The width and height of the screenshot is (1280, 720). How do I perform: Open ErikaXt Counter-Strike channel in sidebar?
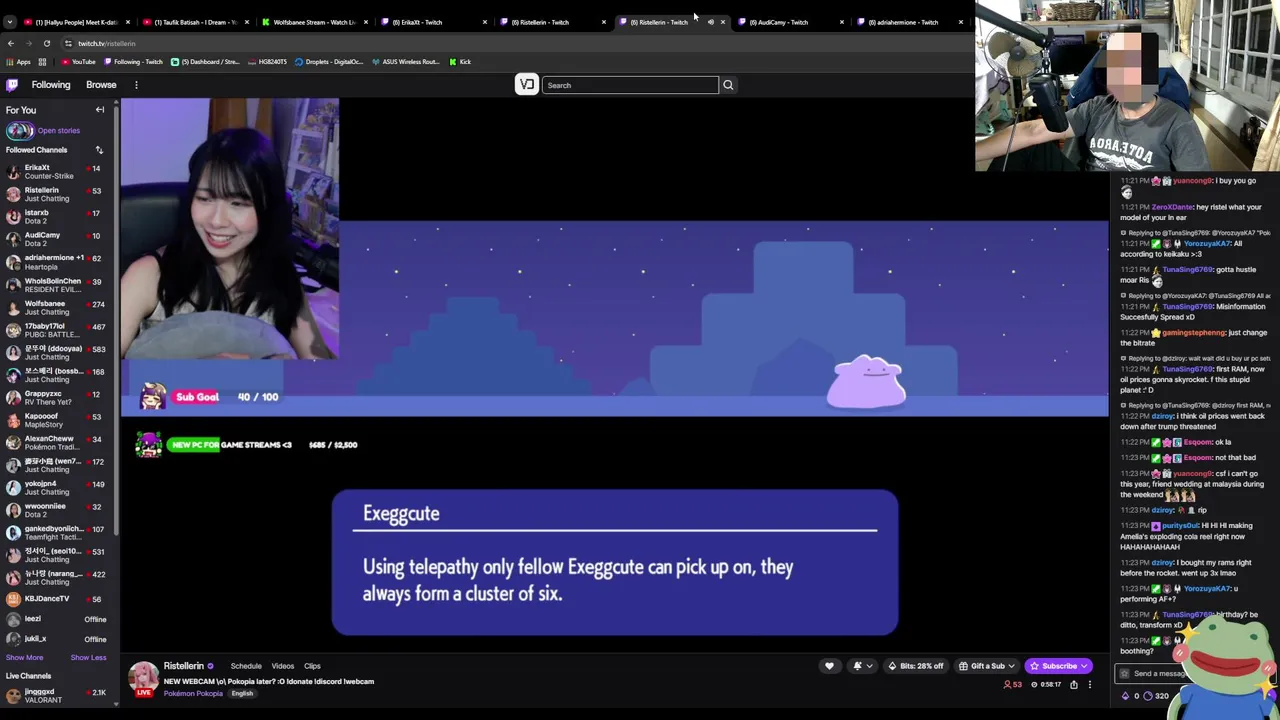tap(59, 172)
